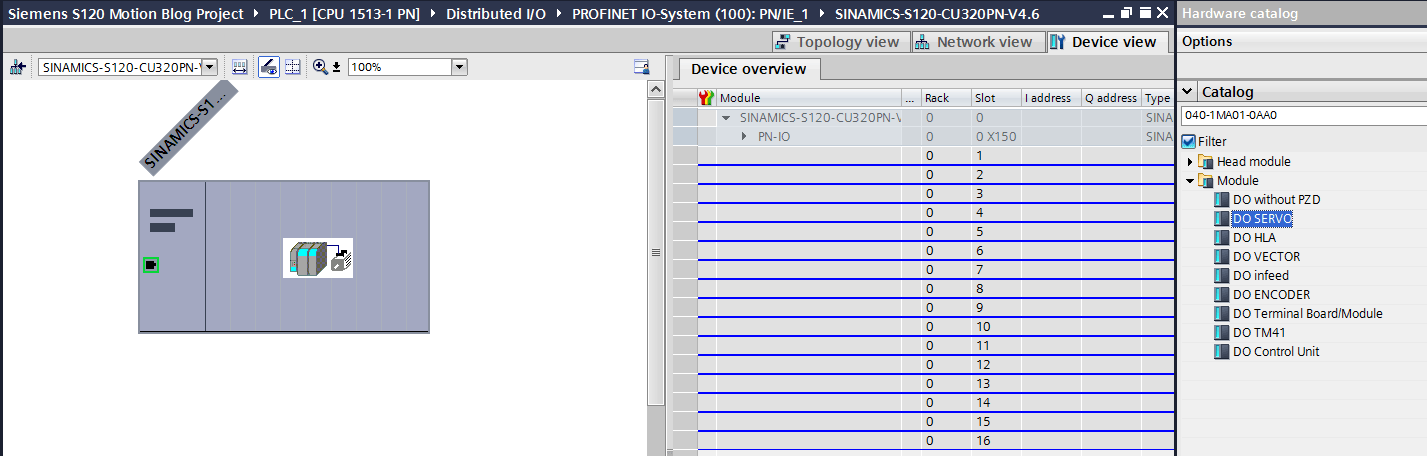Image resolution: width=1427 pixels, height=456 pixels.
Task: Click 'PLC_1 [CPU 1513-1 PN]' breadcrumb
Action: [339, 14]
